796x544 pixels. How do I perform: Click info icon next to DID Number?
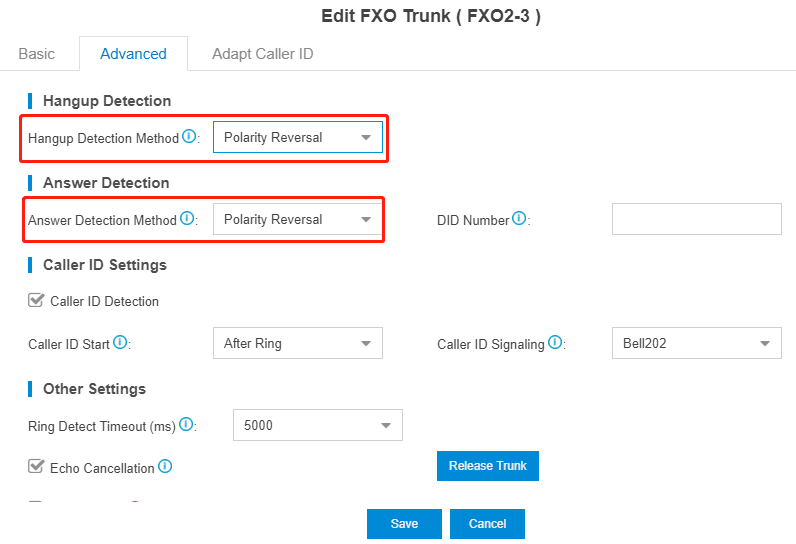coord(519,219)
